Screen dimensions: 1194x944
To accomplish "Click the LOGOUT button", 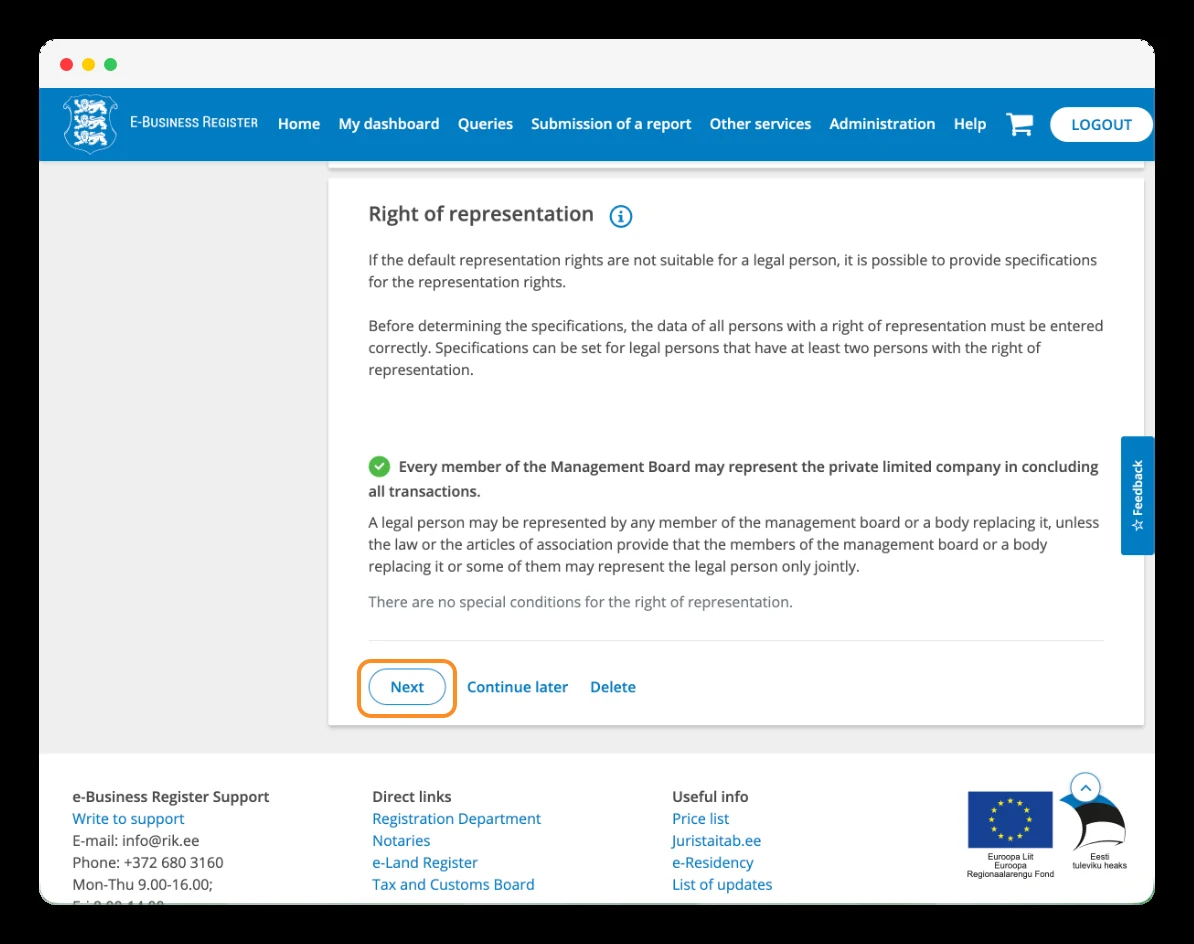I will click(1101, 125).
